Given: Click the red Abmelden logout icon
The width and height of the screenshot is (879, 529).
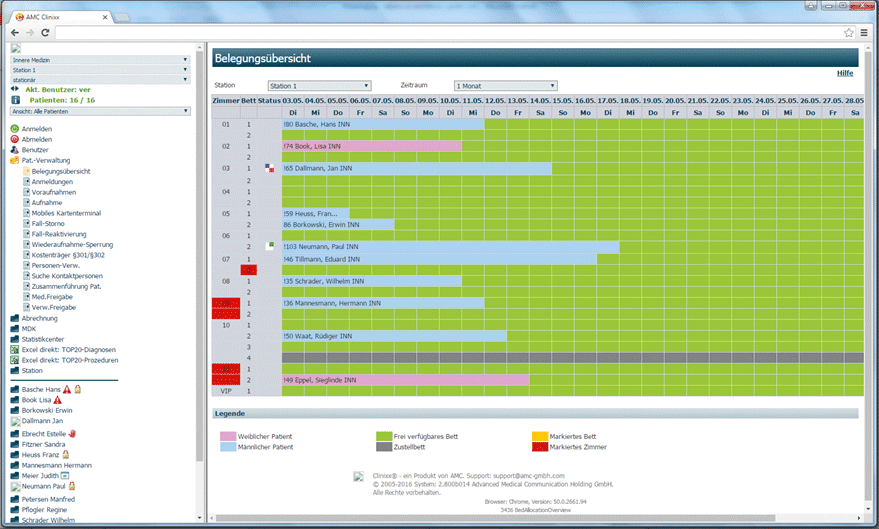Looking at the screenshot, I should click(15, 140).
